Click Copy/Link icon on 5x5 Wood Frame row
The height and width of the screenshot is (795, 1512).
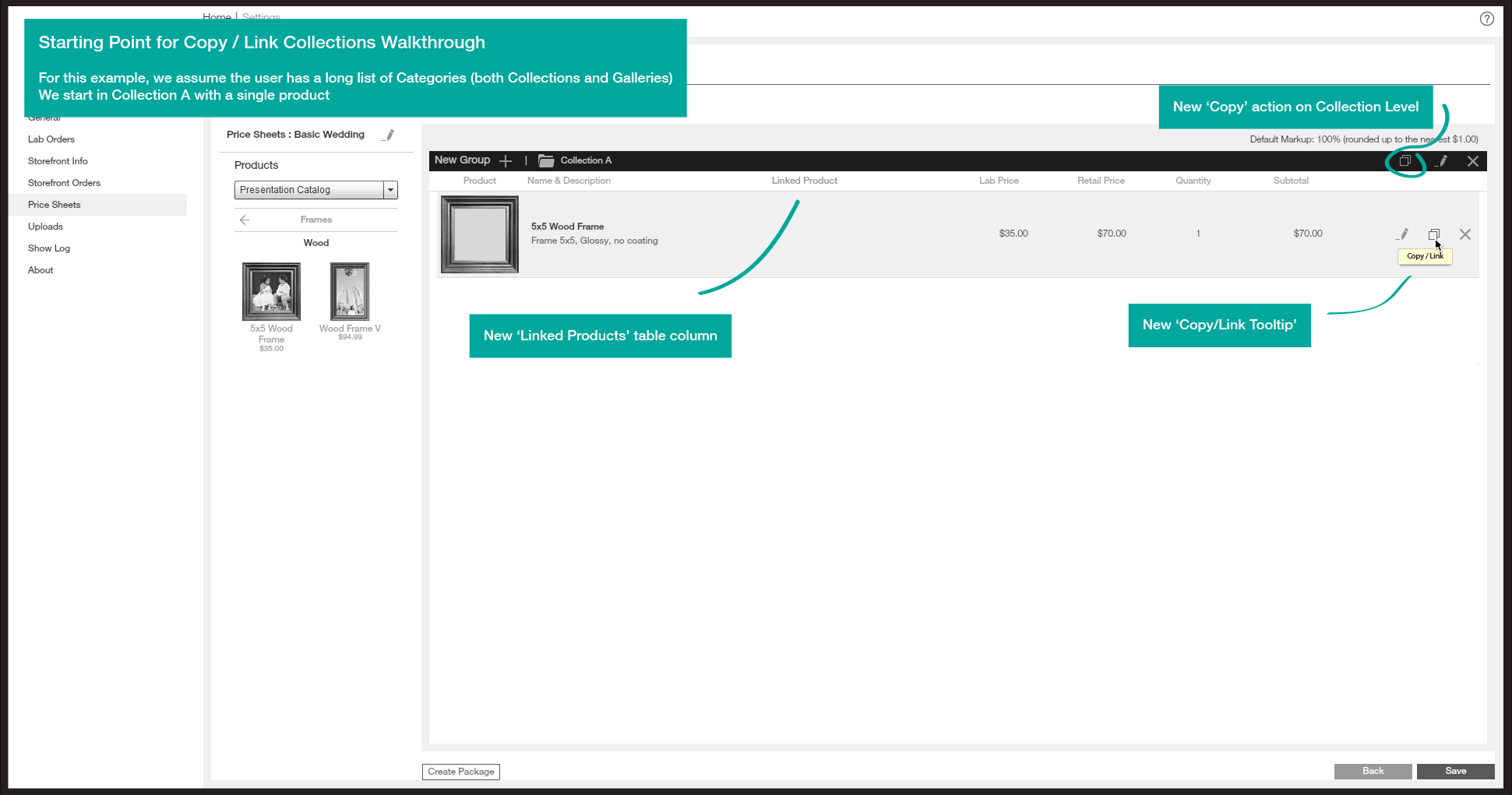(1433, 234)
